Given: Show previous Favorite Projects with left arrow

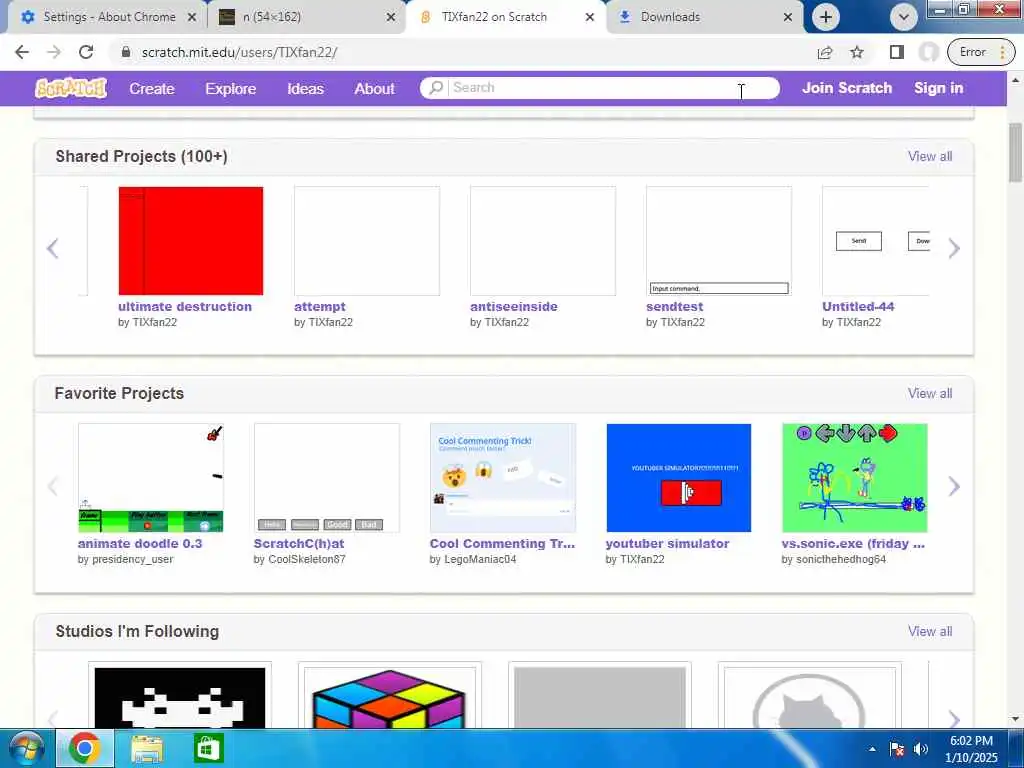Looking at the screenshot, I should tap(53, 486).
